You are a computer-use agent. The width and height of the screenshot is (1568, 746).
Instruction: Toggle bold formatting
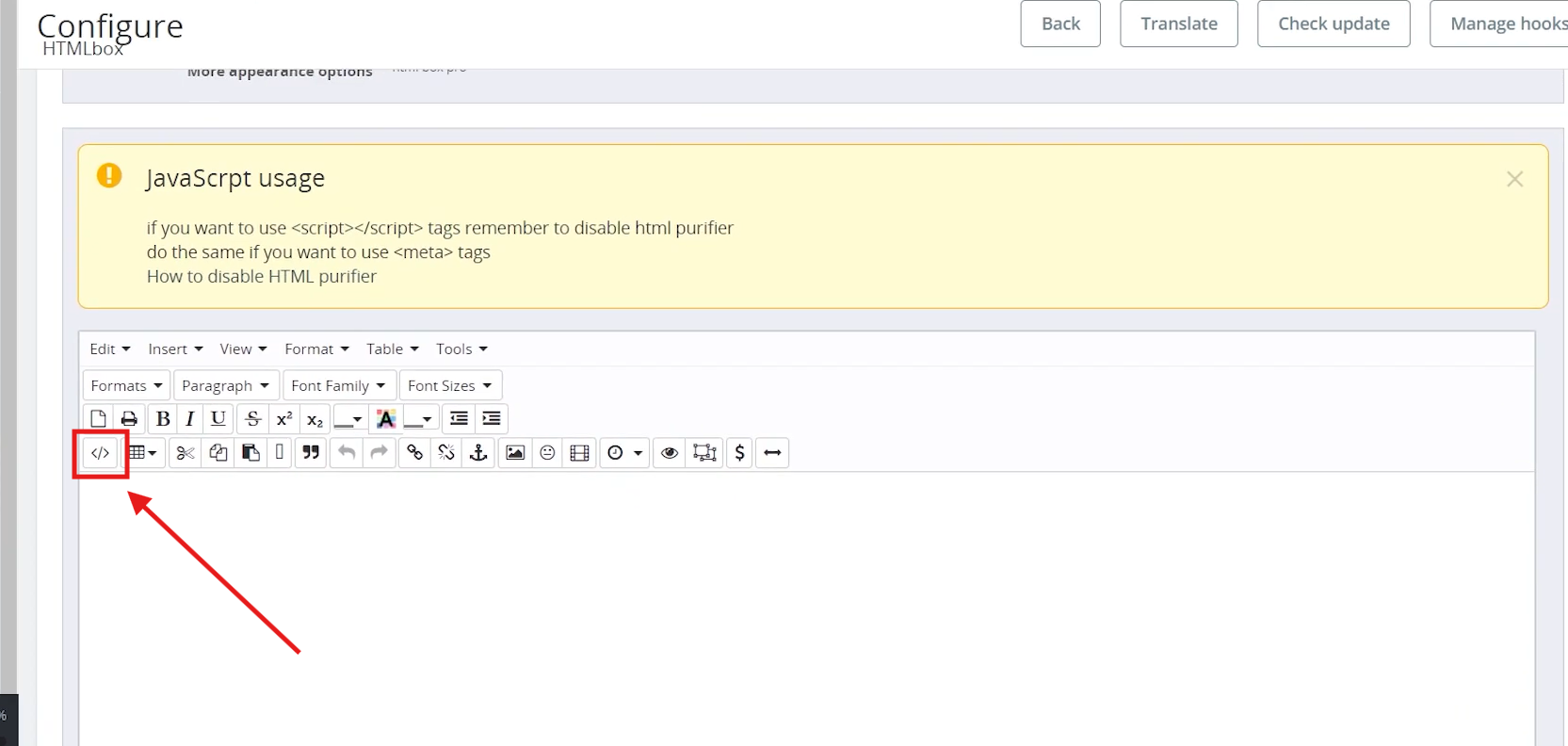pyautogui.click(x=163, y=419)
